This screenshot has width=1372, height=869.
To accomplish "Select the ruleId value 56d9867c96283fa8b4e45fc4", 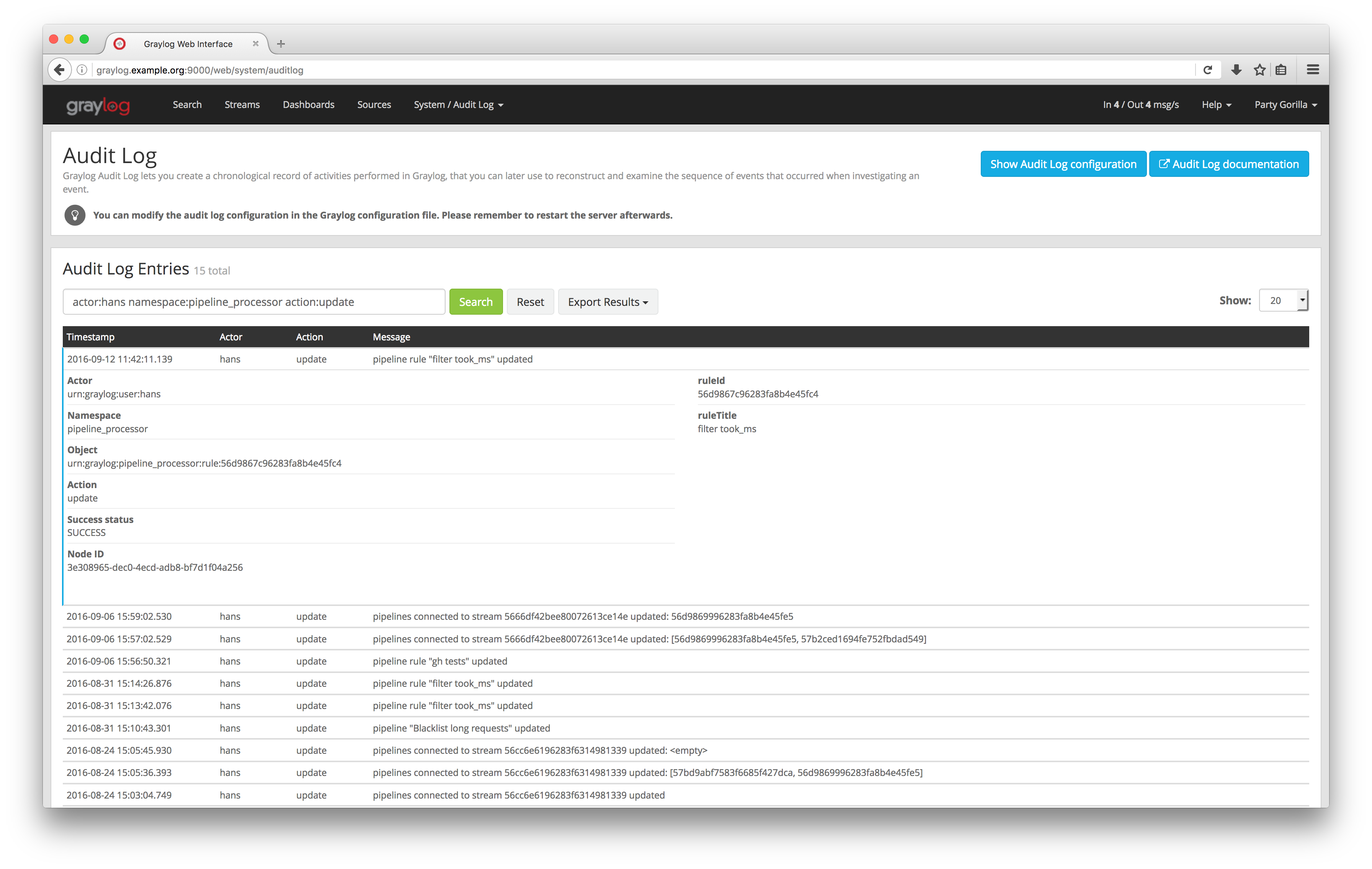I will tap(758, 394).
